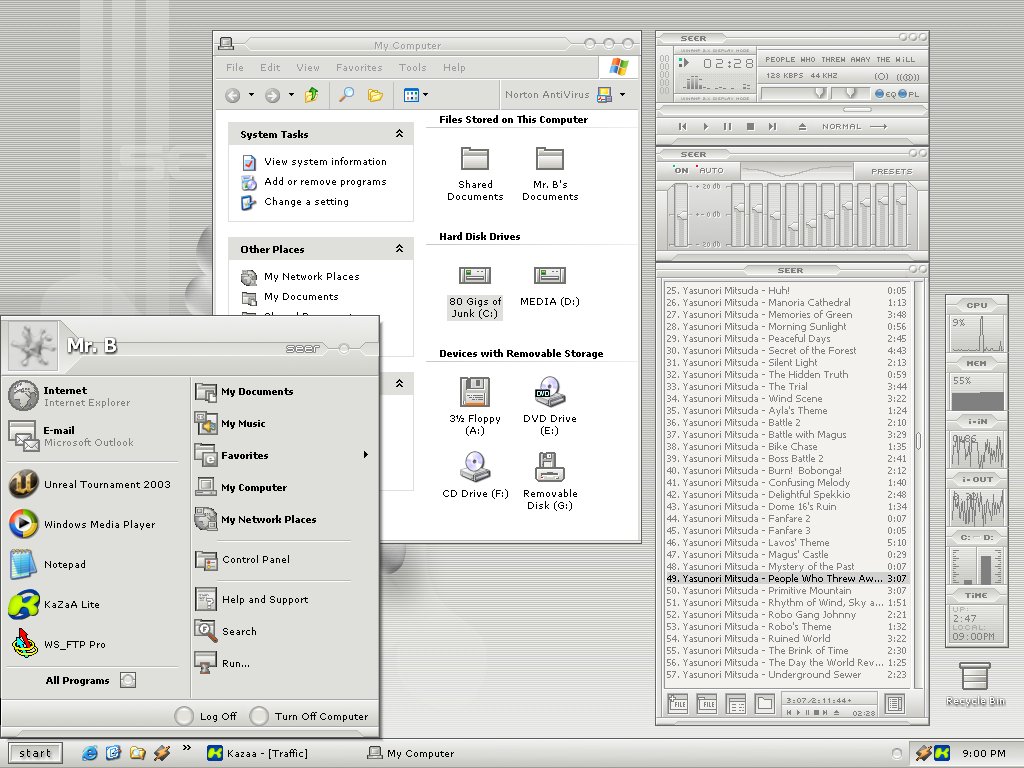Viewport: 1024px width, 768px height.
Task: Open the Favorites menu in menu bar
Action: click(x=358, y=68)
